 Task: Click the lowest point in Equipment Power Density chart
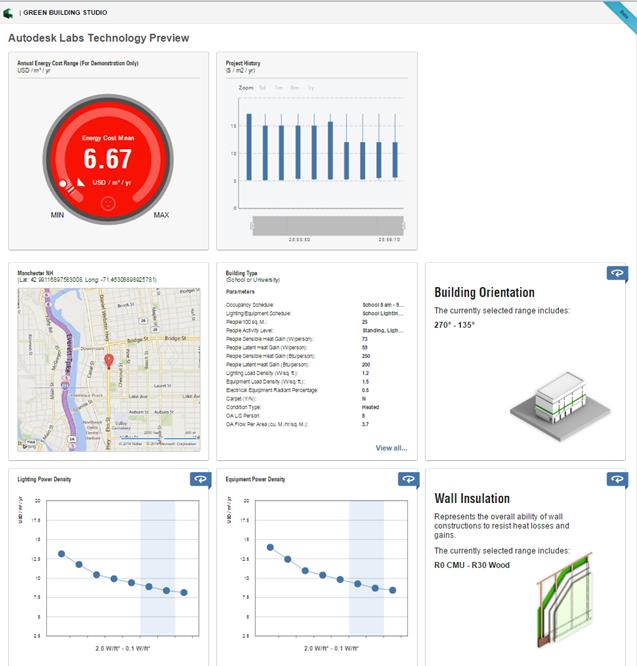pos(392,590)
